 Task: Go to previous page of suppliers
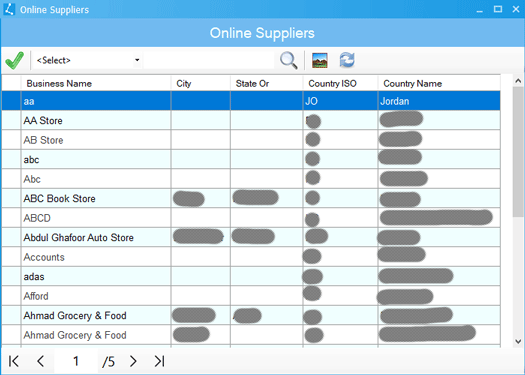click(x=41, y=361)
